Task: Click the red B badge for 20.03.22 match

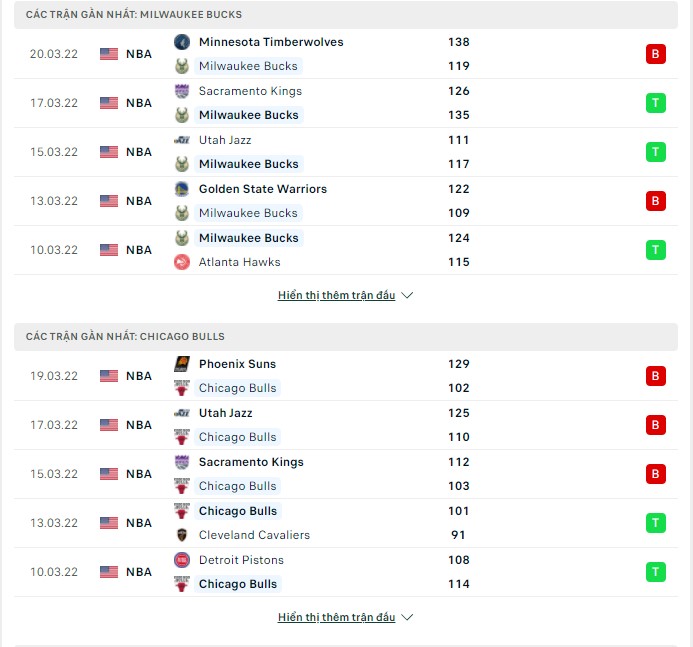Action: [x=655, y=54]
